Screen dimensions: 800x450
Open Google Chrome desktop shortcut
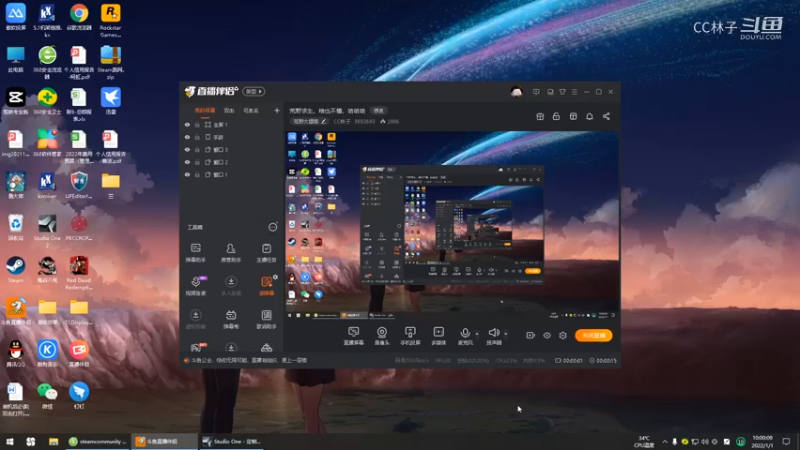79,17
